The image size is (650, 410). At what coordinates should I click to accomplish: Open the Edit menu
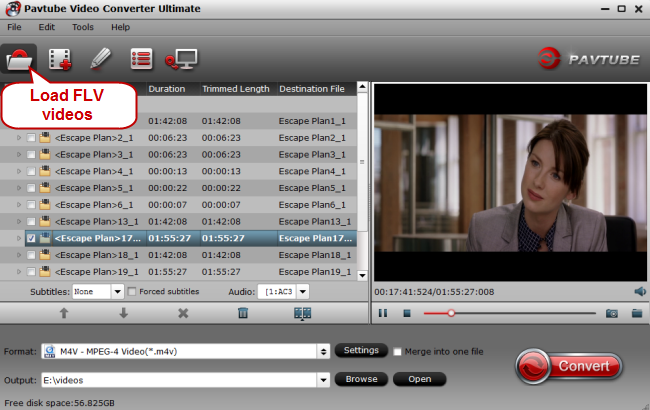pos(46,27)
